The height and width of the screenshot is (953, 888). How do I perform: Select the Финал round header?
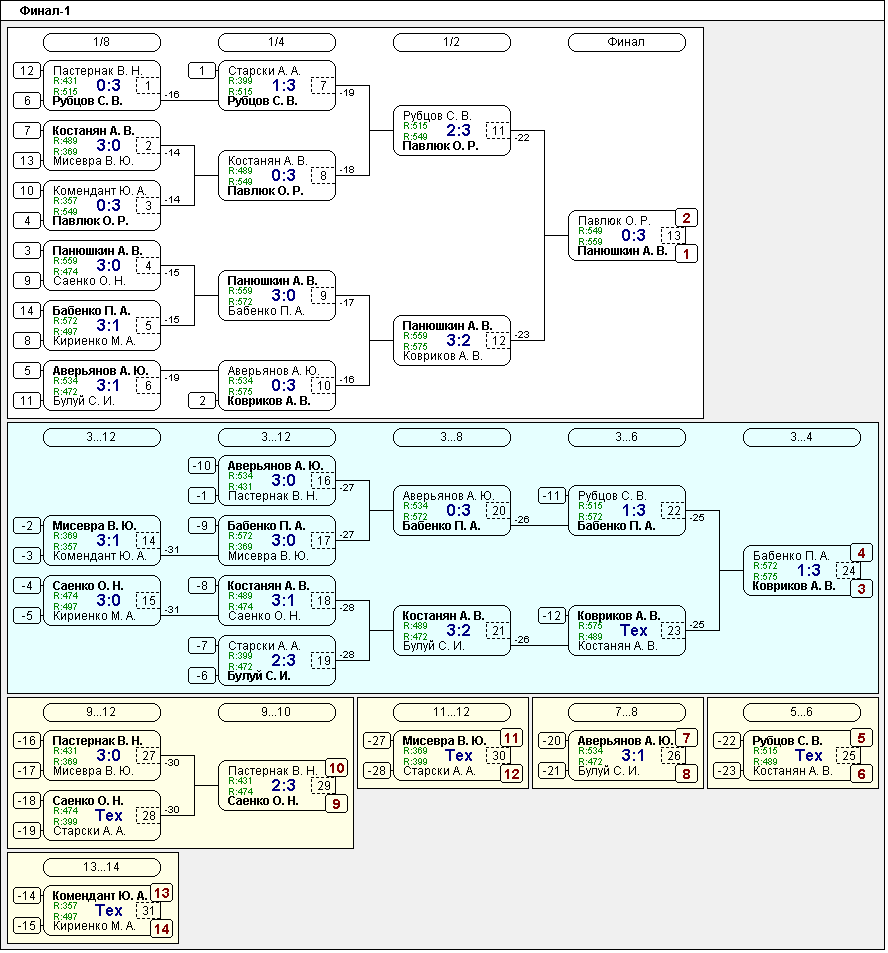pos(627,42)
